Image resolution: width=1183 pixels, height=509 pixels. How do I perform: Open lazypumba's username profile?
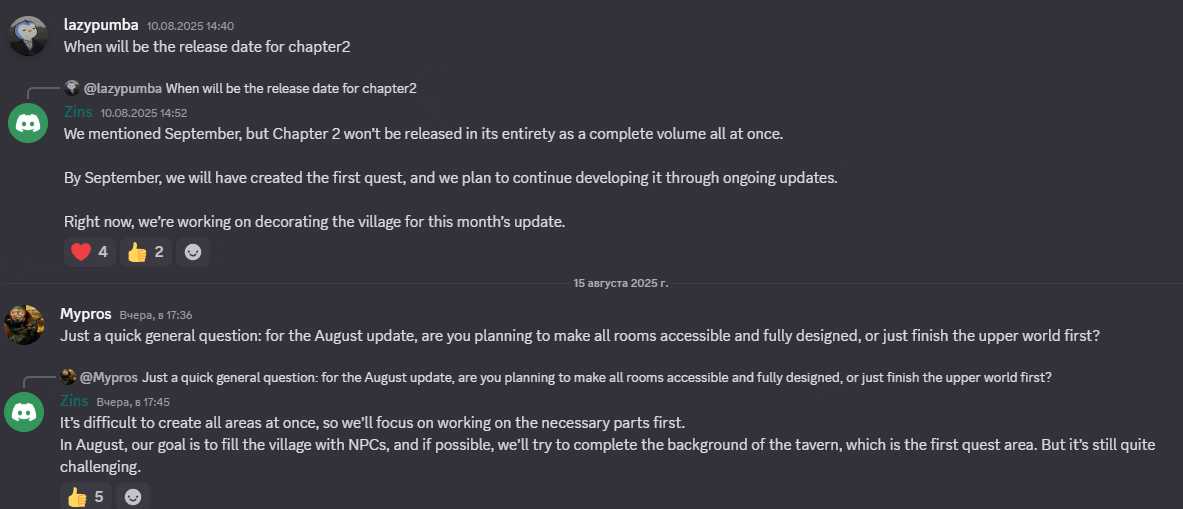[101, 24]
